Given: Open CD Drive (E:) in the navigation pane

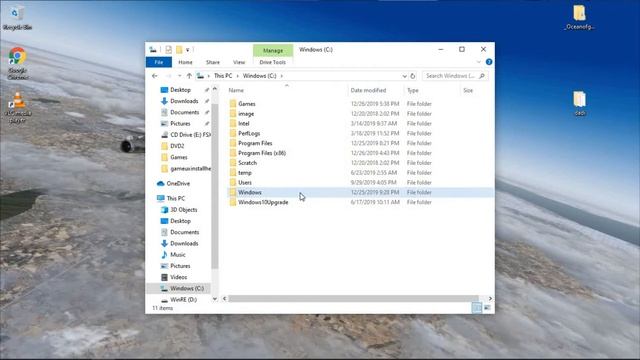Looking at the screenshot, I should pyautogui.click(x=190, y=134).
